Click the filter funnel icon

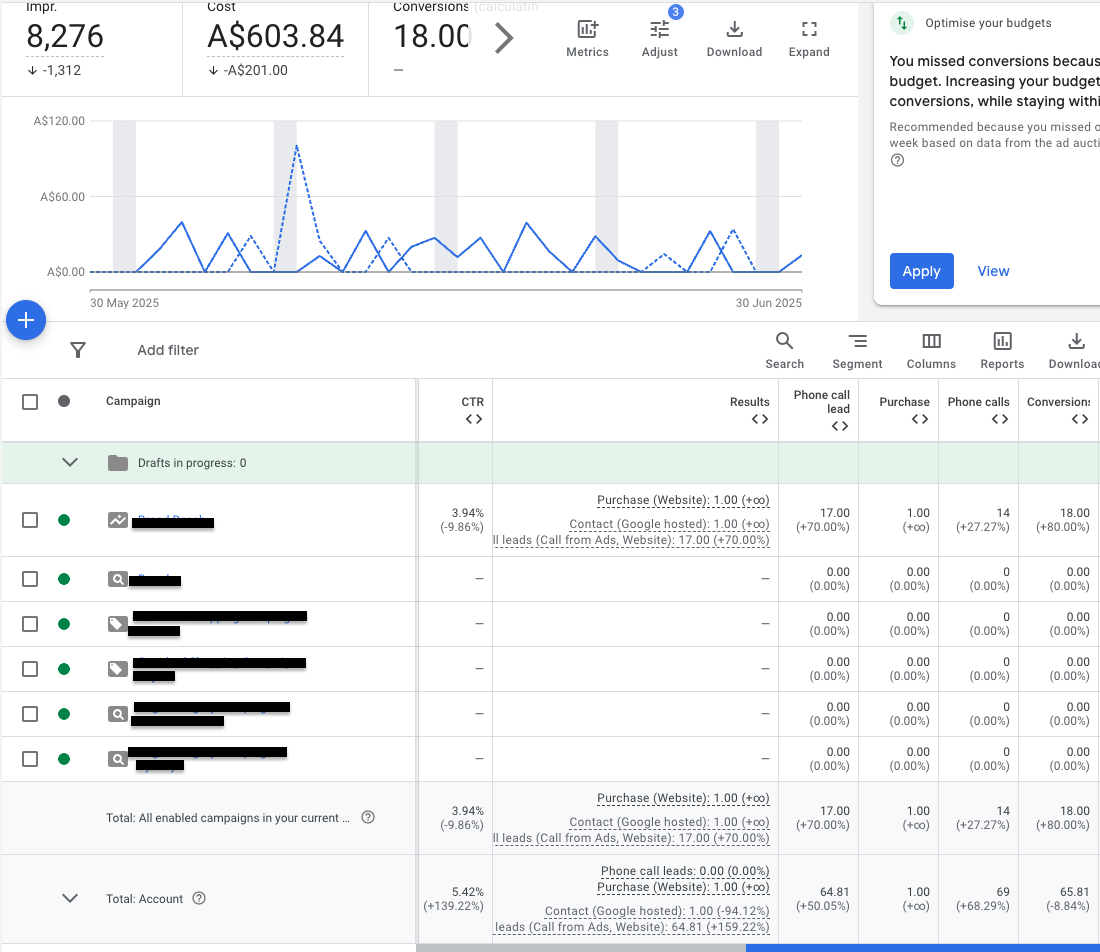click(78, 350)
